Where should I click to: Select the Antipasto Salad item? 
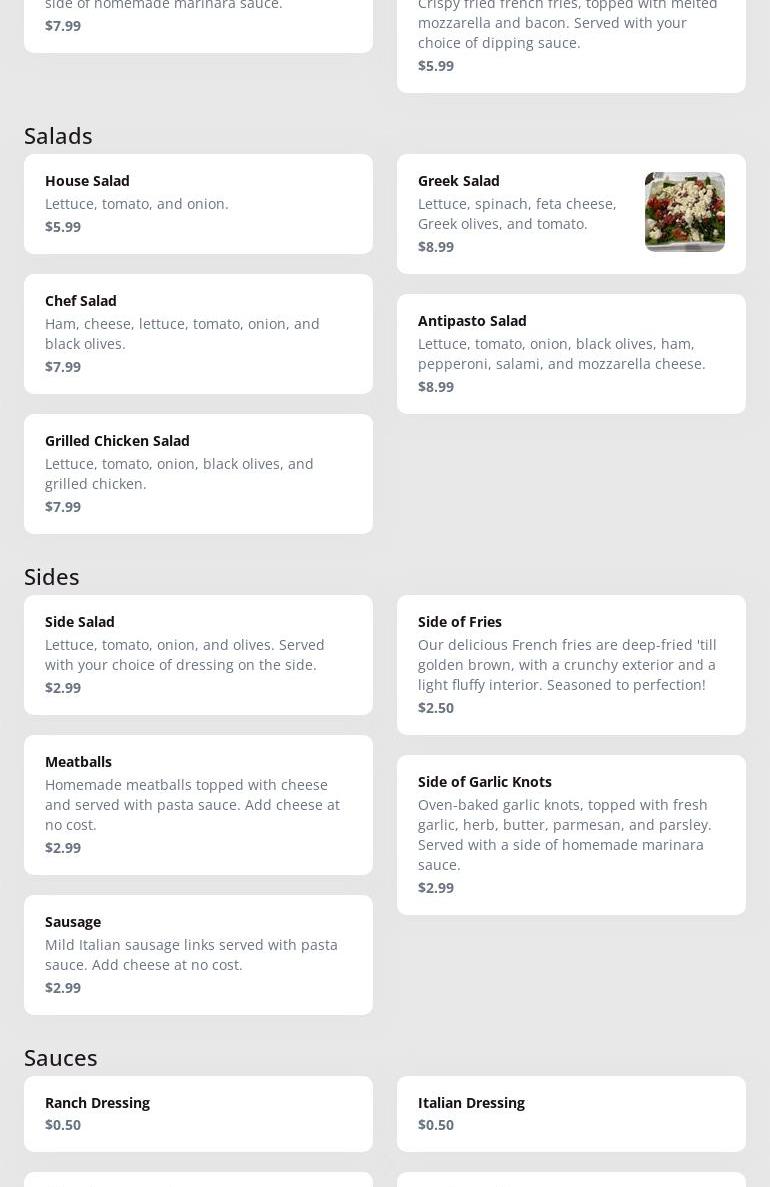570,354
